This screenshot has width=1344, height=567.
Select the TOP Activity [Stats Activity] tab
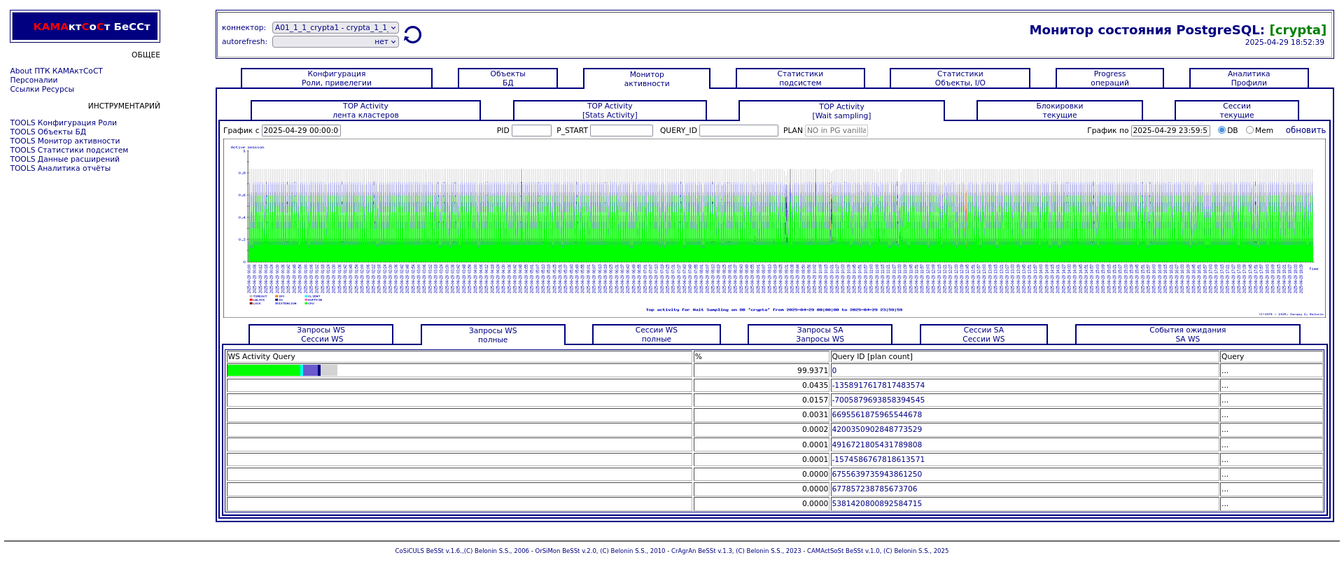pos(609,110)
